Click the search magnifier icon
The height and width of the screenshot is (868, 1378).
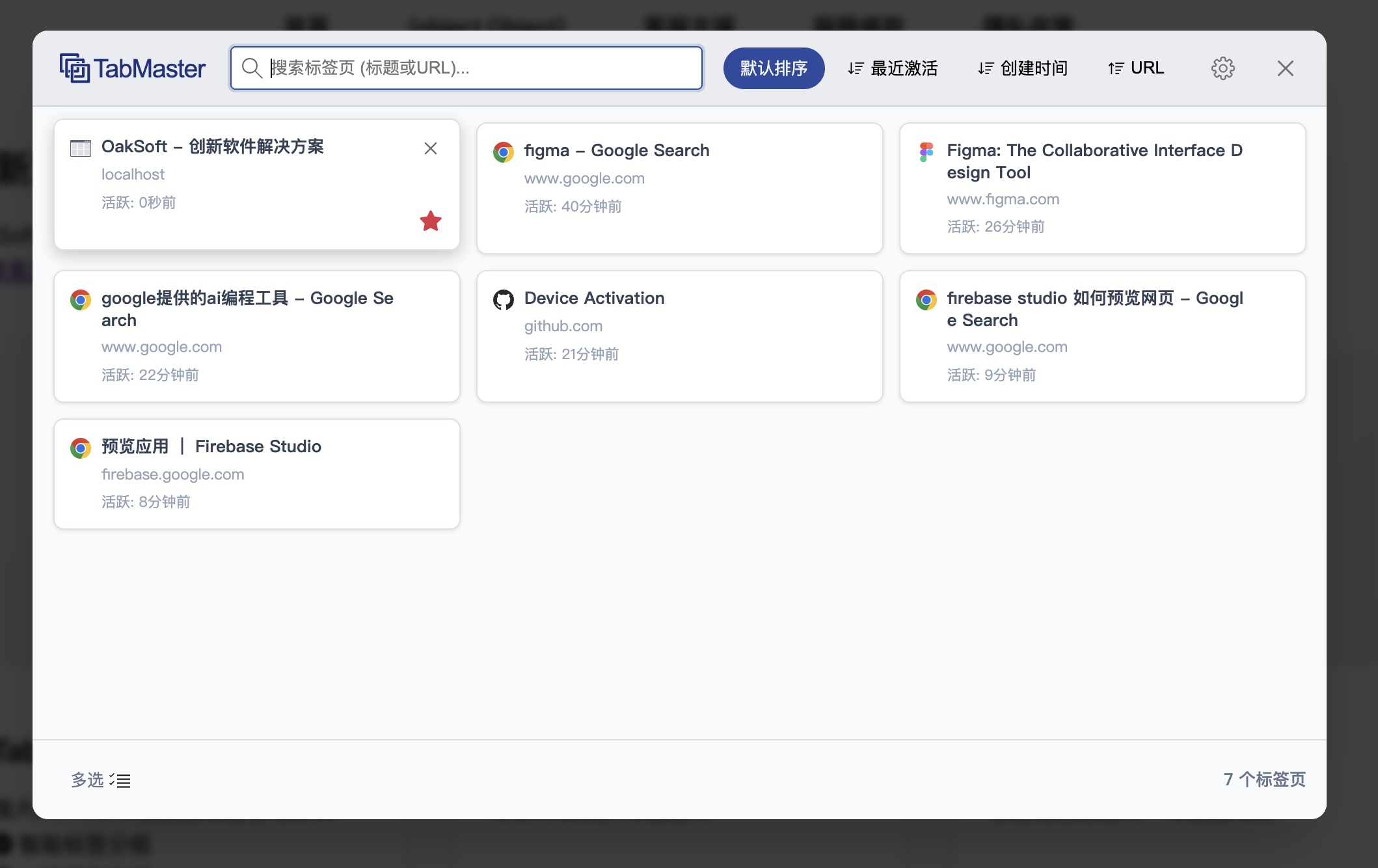pos(251,68)
